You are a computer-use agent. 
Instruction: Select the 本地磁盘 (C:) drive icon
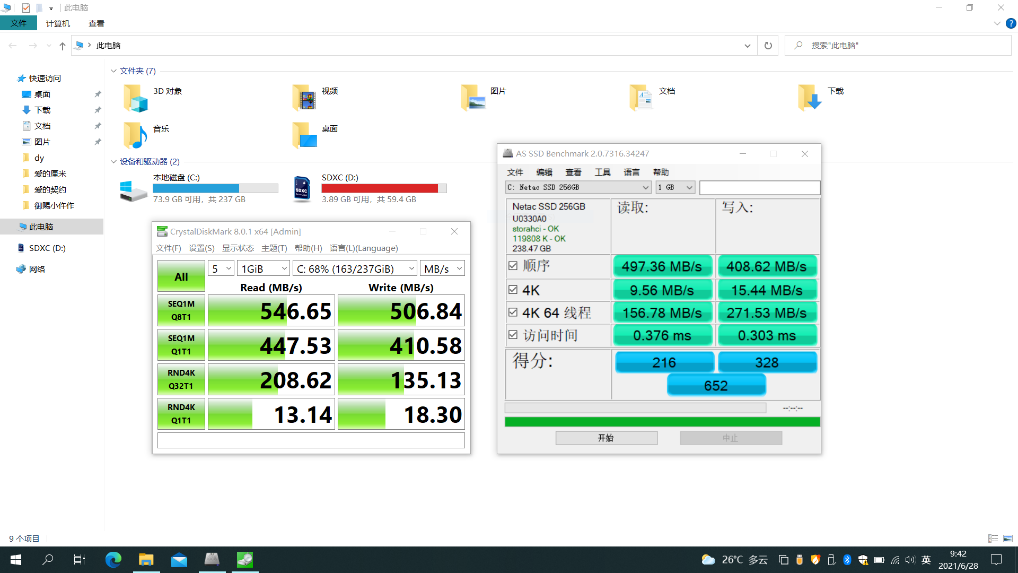tap(131, 188)
